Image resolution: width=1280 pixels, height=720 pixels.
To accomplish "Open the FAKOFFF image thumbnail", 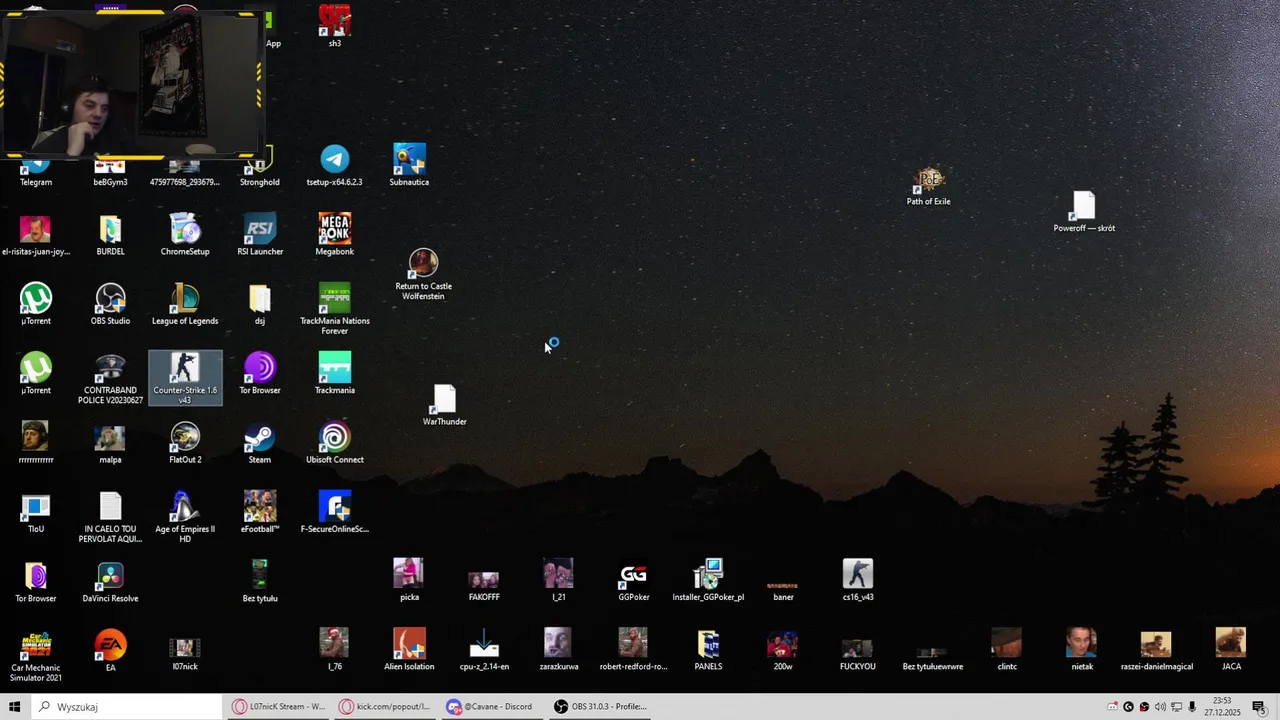I will (484, 586).
